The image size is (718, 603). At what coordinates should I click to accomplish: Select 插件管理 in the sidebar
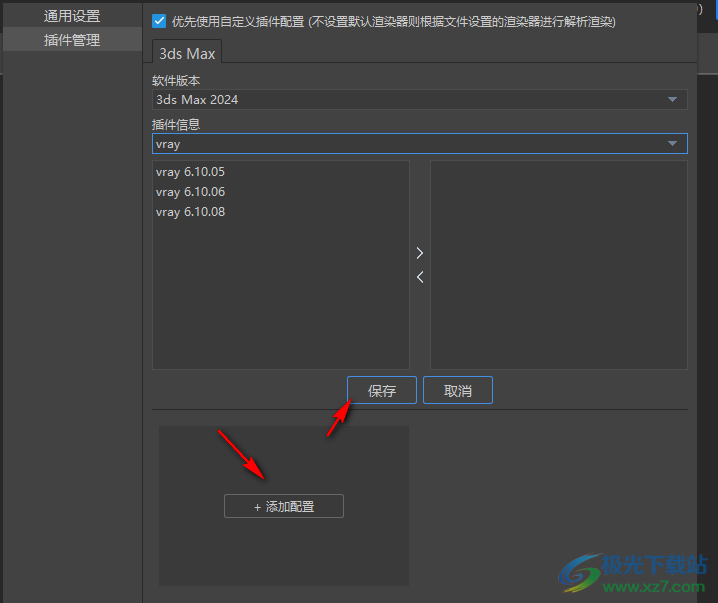(x=72, y=40)
